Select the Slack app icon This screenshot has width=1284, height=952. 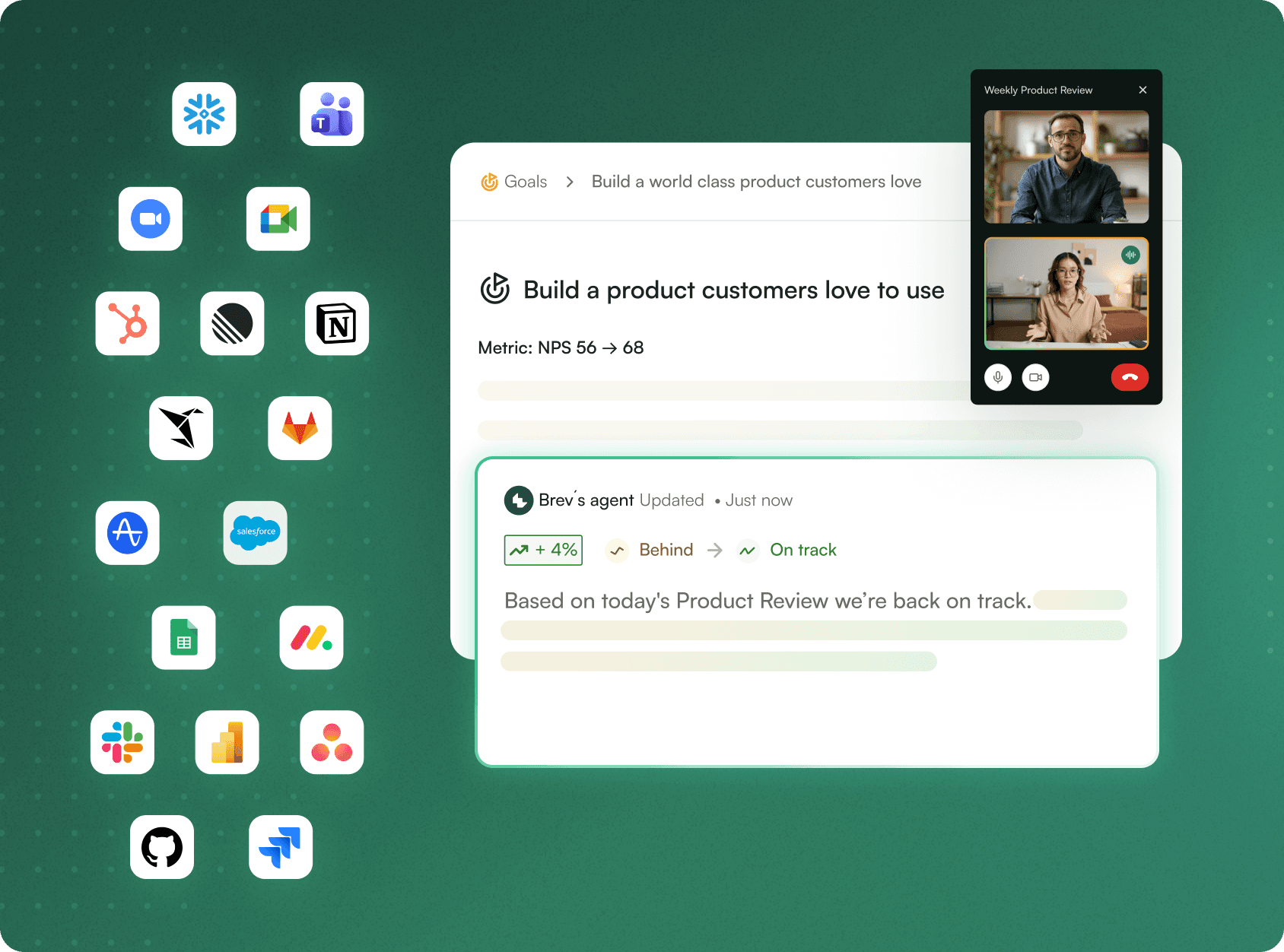tap(122, 742)
